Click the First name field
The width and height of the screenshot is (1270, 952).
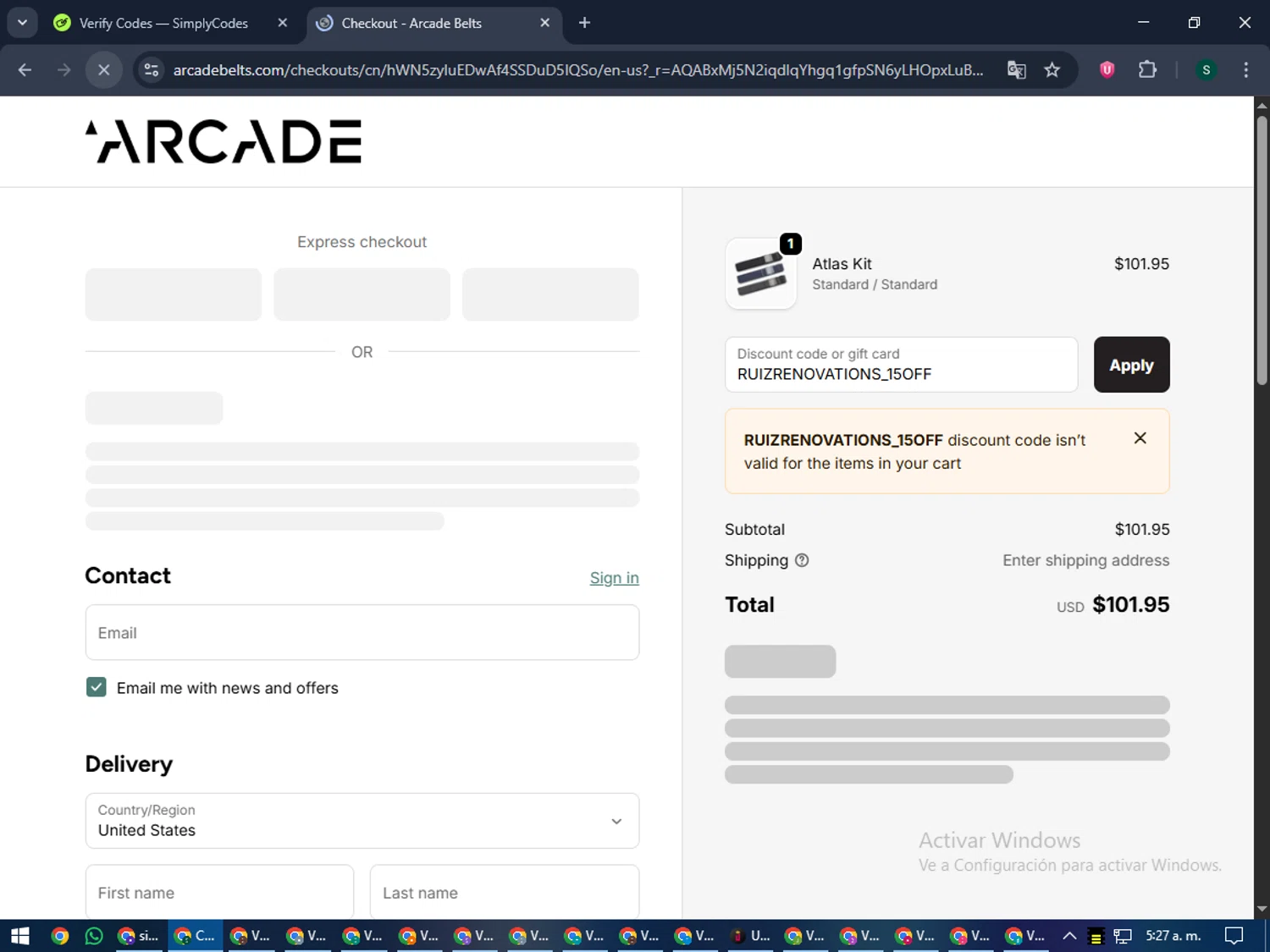tap(219, 892)
